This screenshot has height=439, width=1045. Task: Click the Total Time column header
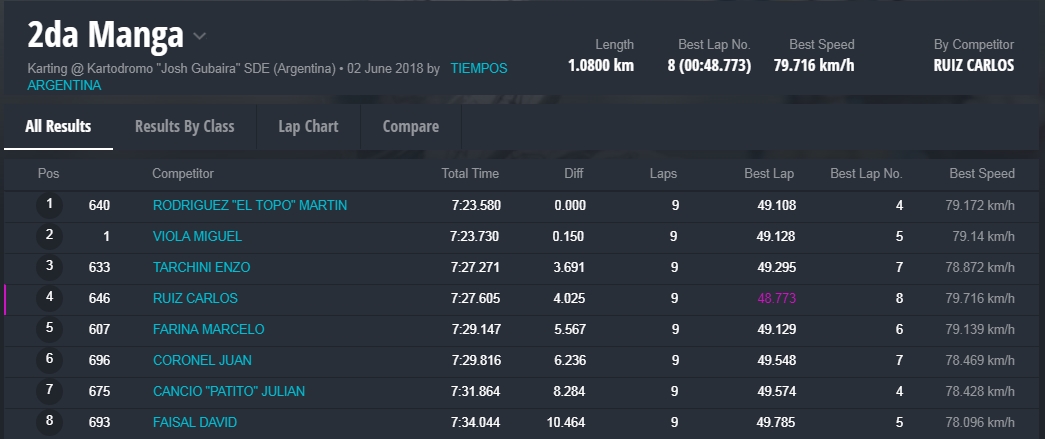(470, 173)
